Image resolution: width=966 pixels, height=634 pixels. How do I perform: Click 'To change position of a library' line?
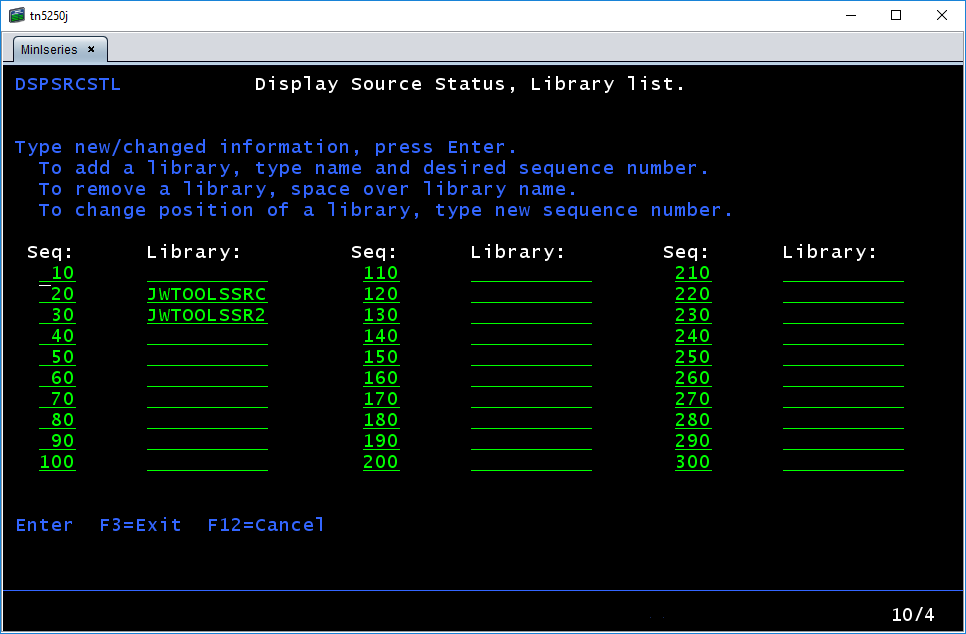click(386, 210)
